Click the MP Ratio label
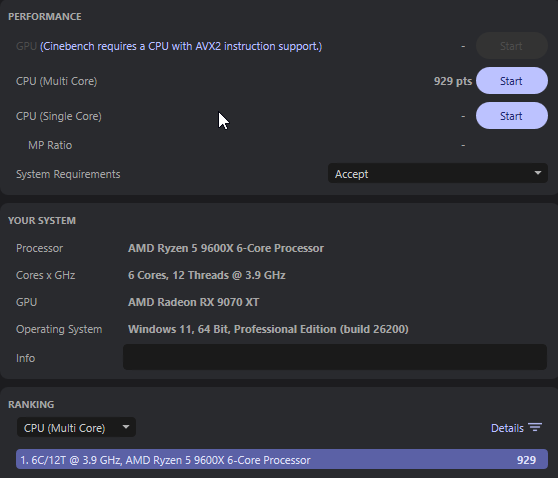Viewport: 558px width, 478px height. coord(50,145)
